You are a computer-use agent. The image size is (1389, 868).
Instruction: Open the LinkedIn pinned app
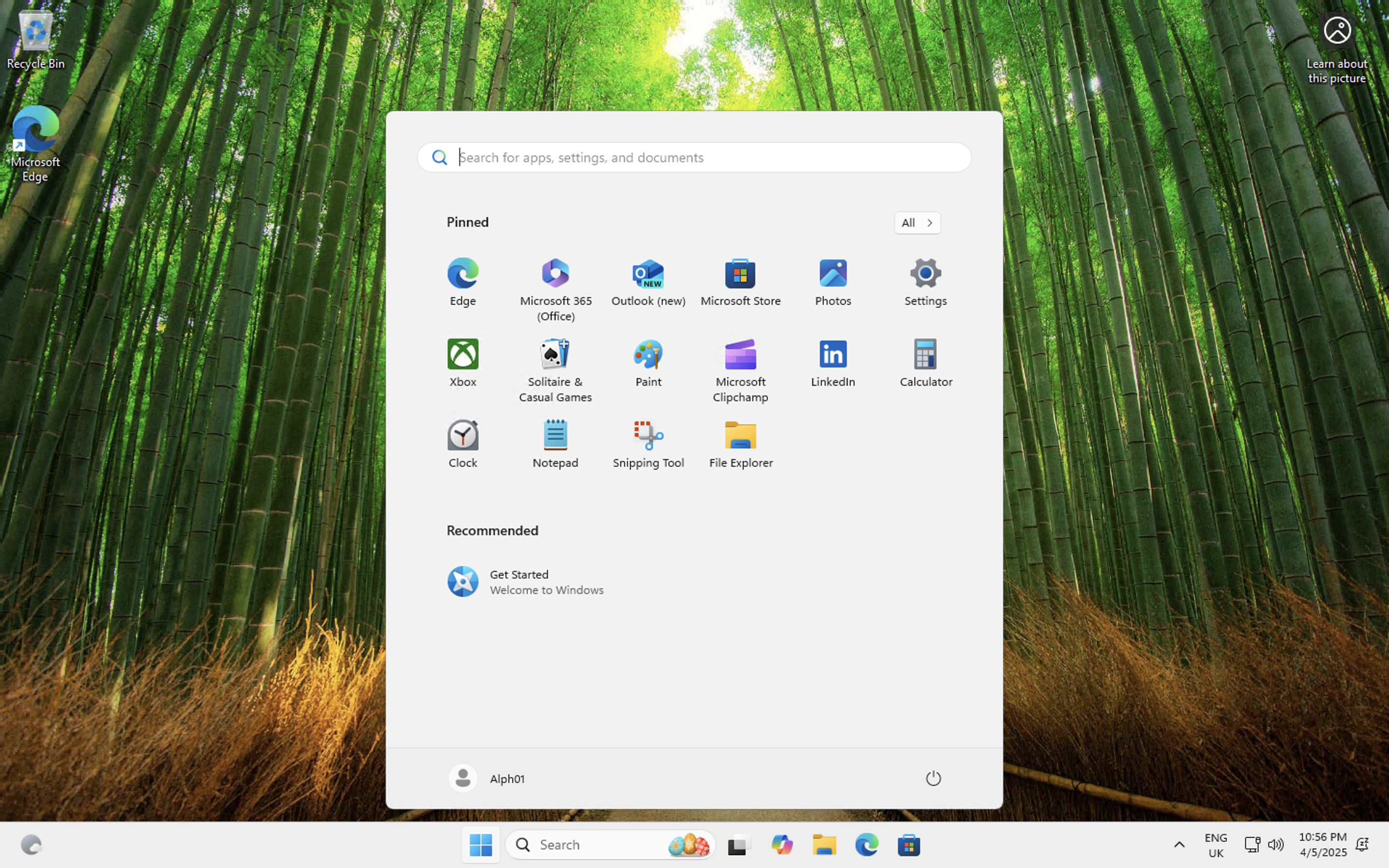tap(833, 364)
